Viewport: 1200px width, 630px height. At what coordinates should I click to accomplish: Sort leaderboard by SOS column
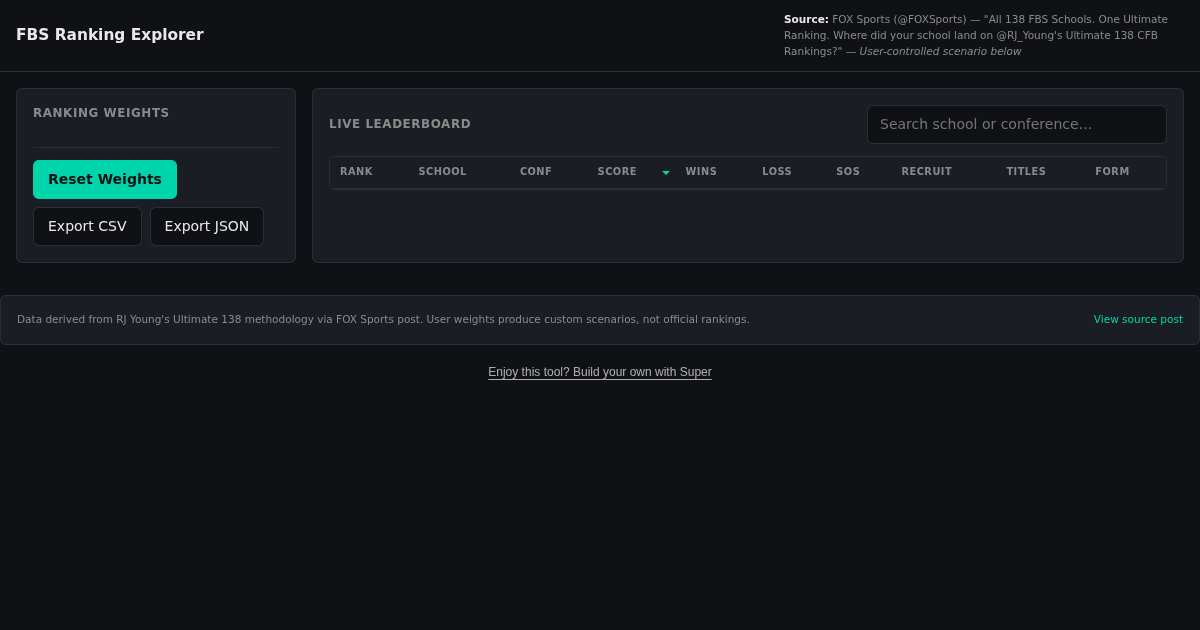(848, 172)
